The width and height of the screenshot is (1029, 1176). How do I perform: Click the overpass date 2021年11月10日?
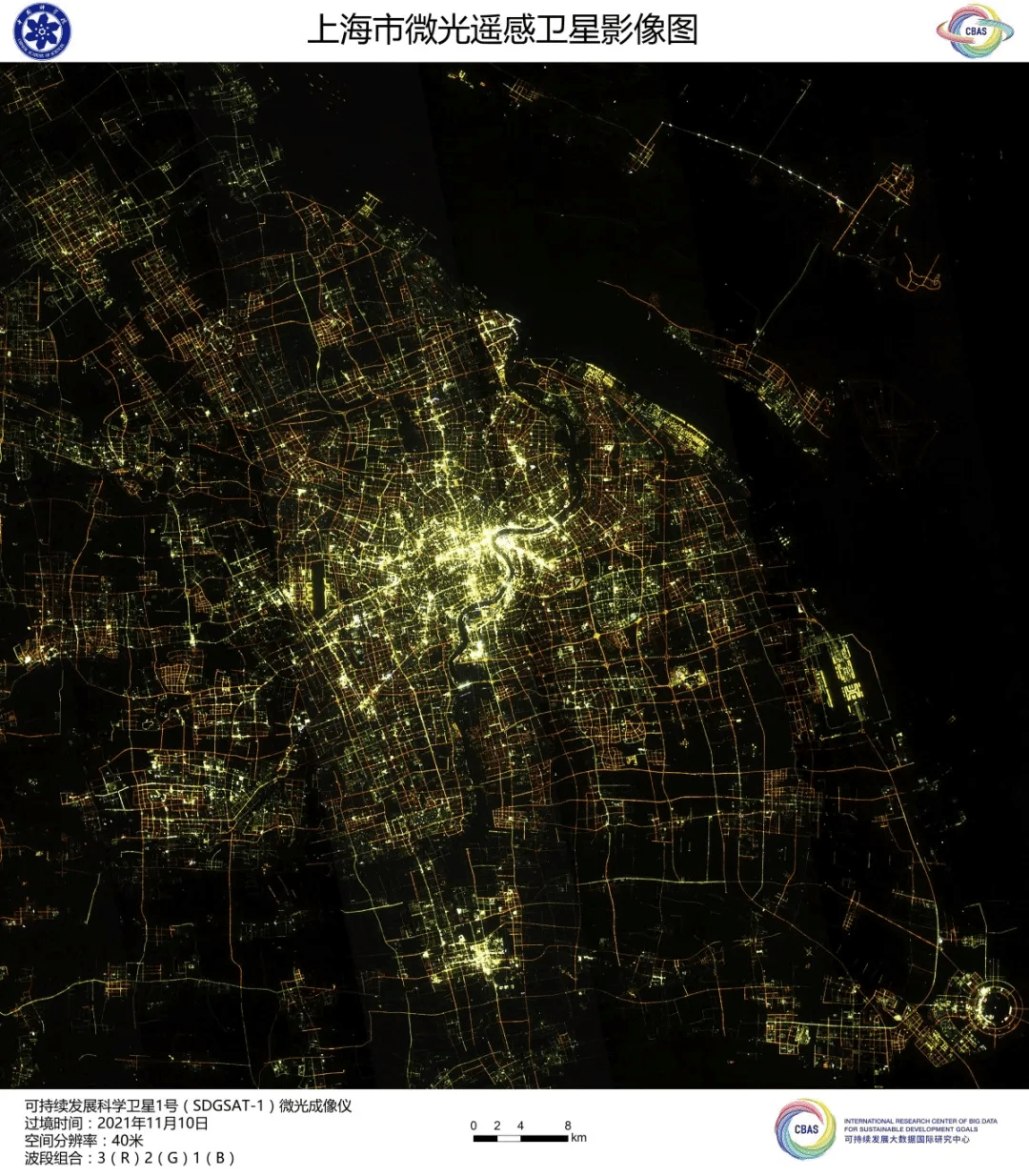152,1123
